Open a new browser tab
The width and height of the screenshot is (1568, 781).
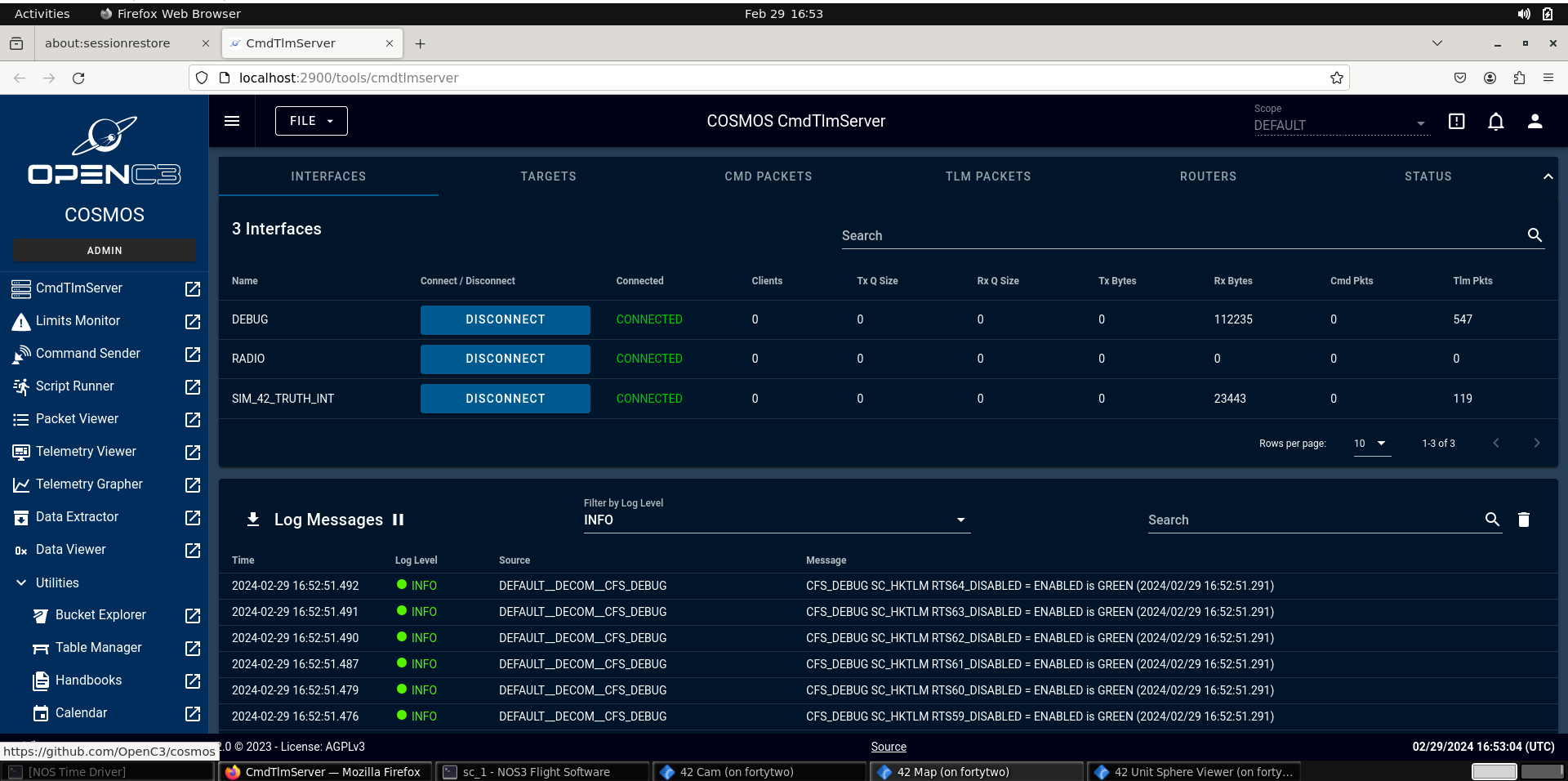(420, 43)
